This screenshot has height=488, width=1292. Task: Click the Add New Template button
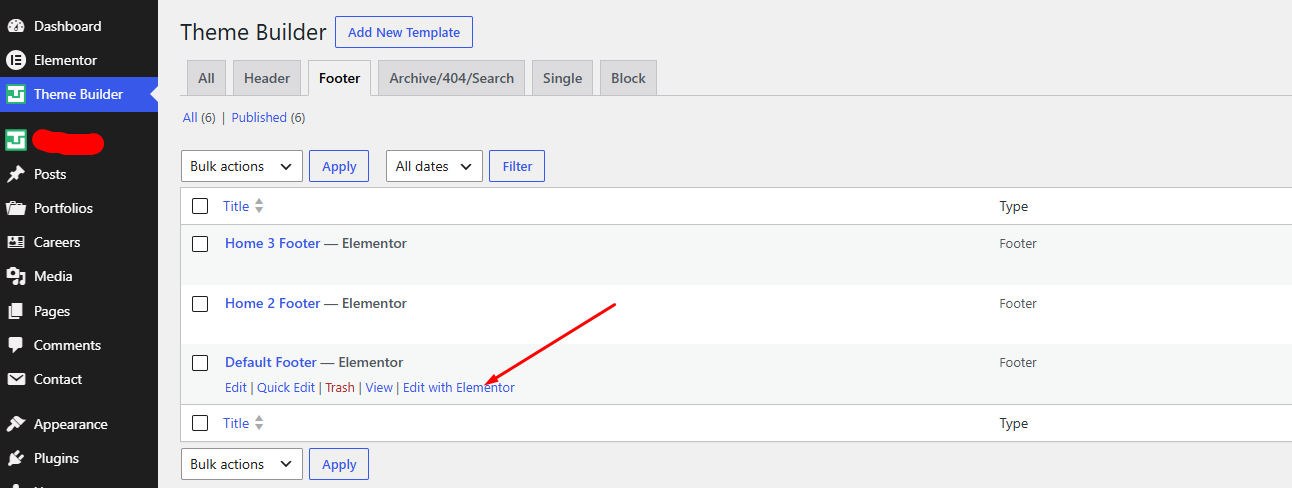click(x=404, y=32)
